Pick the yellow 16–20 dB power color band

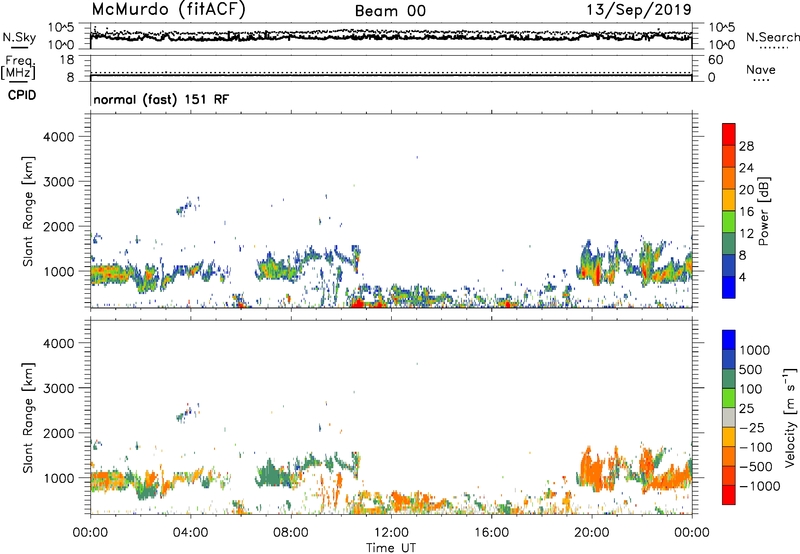729,200
